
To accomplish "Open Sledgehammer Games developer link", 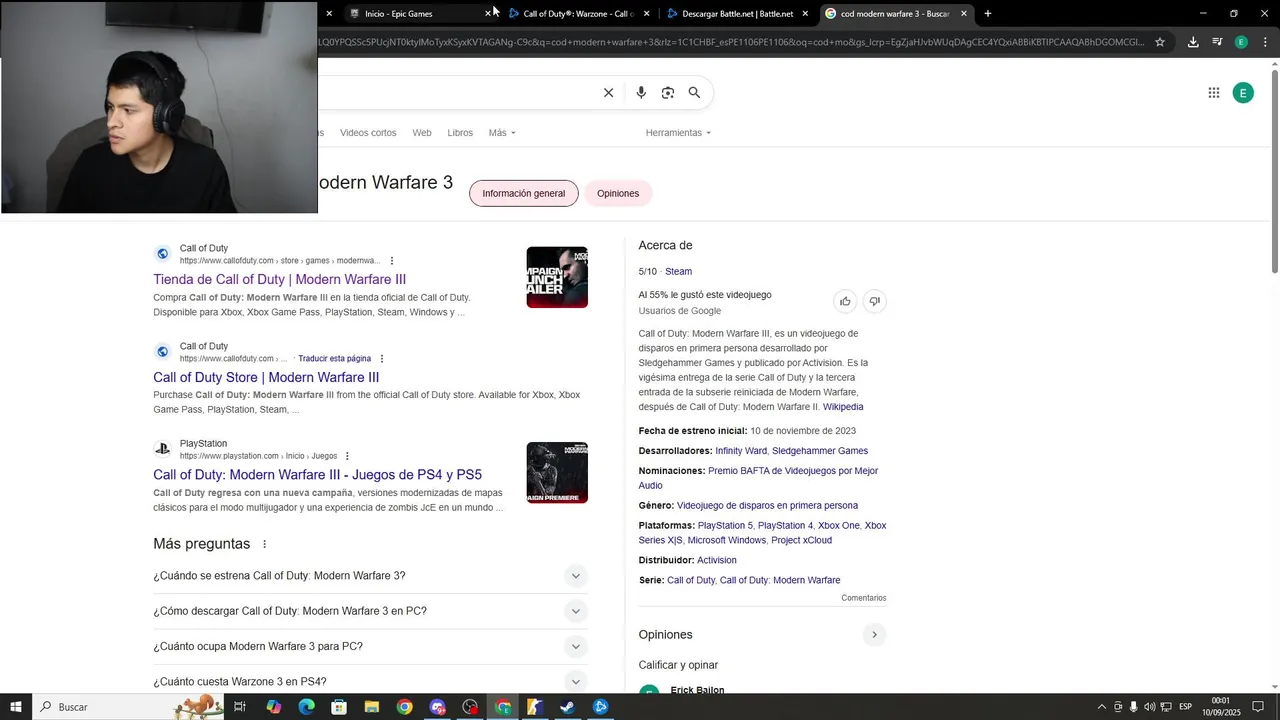I will click(820, 451).
